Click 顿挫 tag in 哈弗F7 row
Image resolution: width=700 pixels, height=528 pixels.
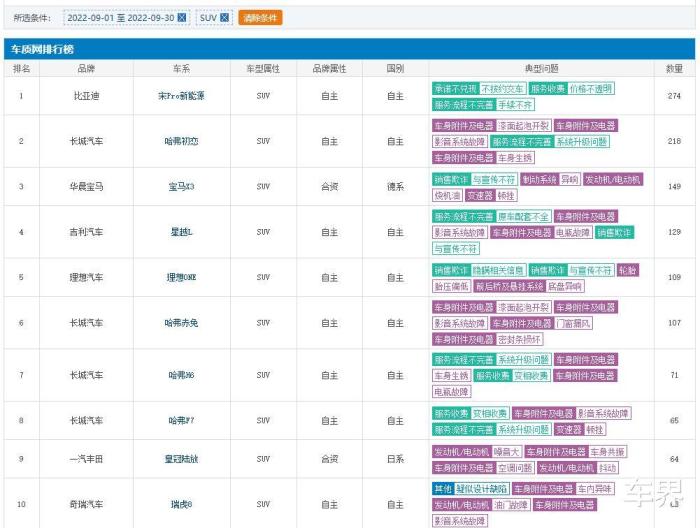pos(595,430)
